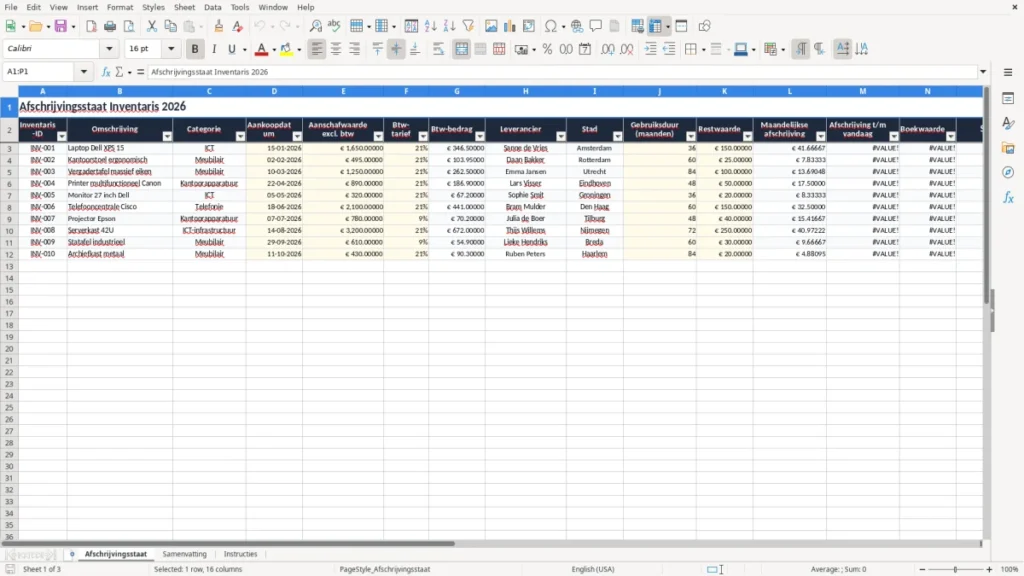Switch to the Samenvatting sheet tab

(x=184, y=554)
